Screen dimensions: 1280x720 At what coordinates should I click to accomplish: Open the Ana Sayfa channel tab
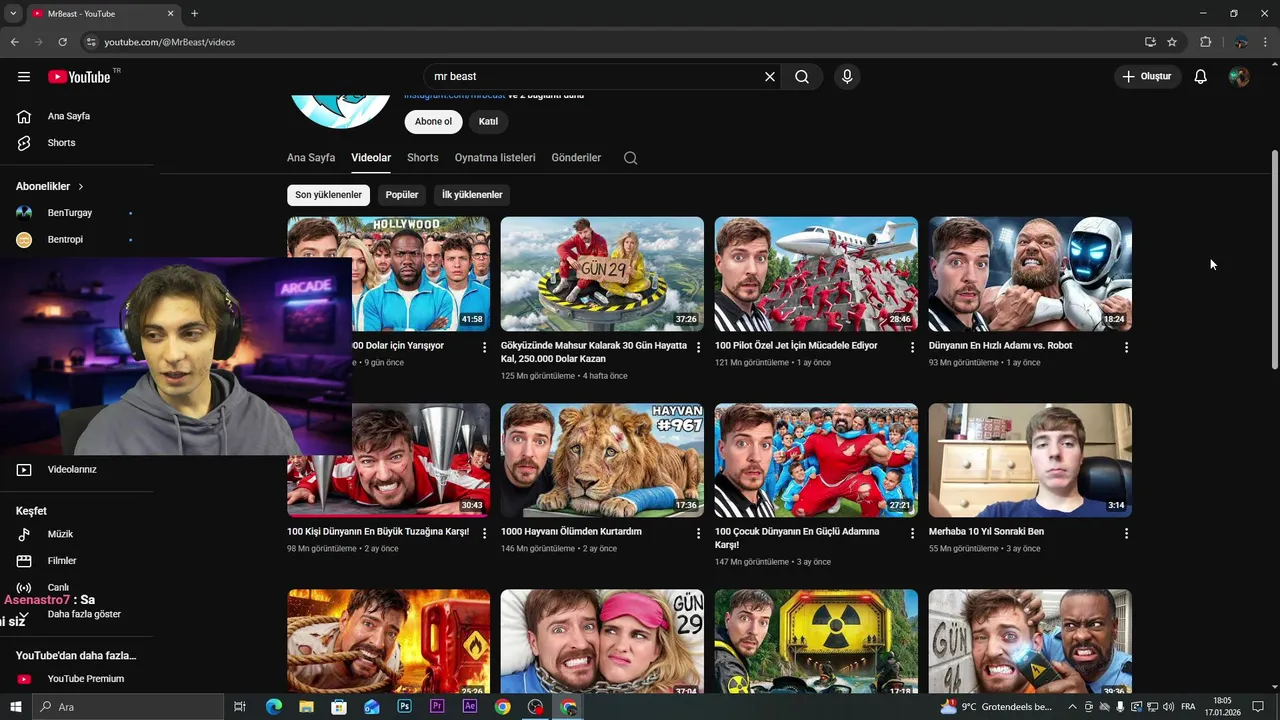[311, 158]
